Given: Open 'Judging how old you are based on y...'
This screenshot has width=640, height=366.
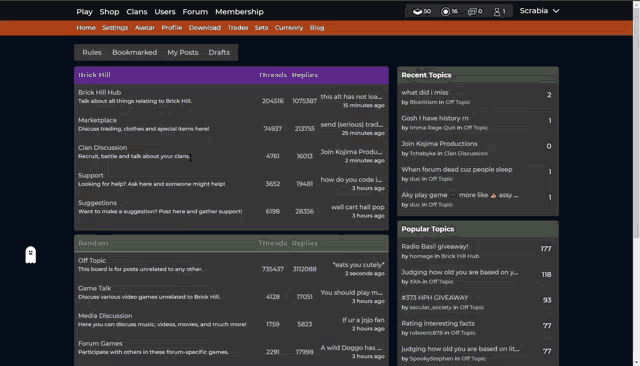Looking at the screenshot, I should (x=460, y=272).
